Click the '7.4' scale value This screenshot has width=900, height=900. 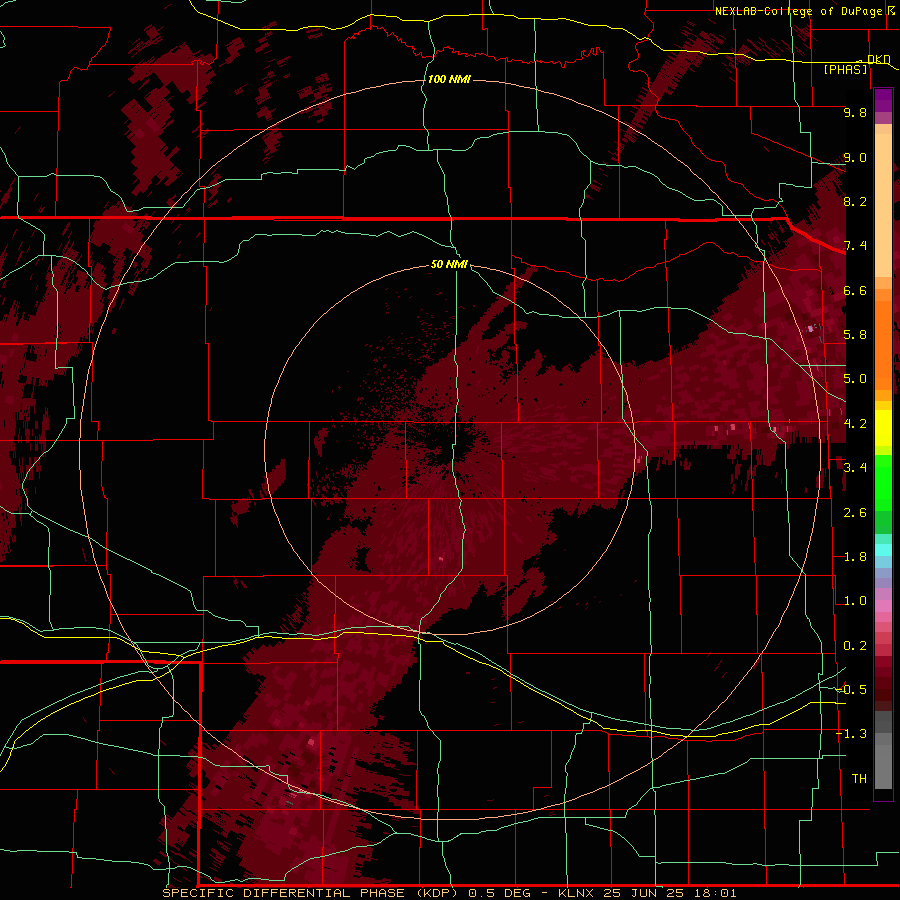coord(855,246)
